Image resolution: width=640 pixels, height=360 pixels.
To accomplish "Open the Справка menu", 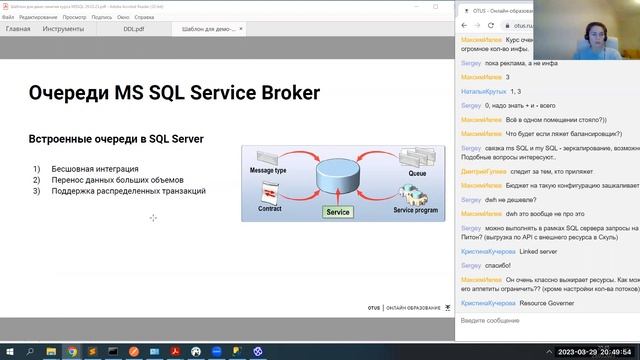I will coord(144,17).
